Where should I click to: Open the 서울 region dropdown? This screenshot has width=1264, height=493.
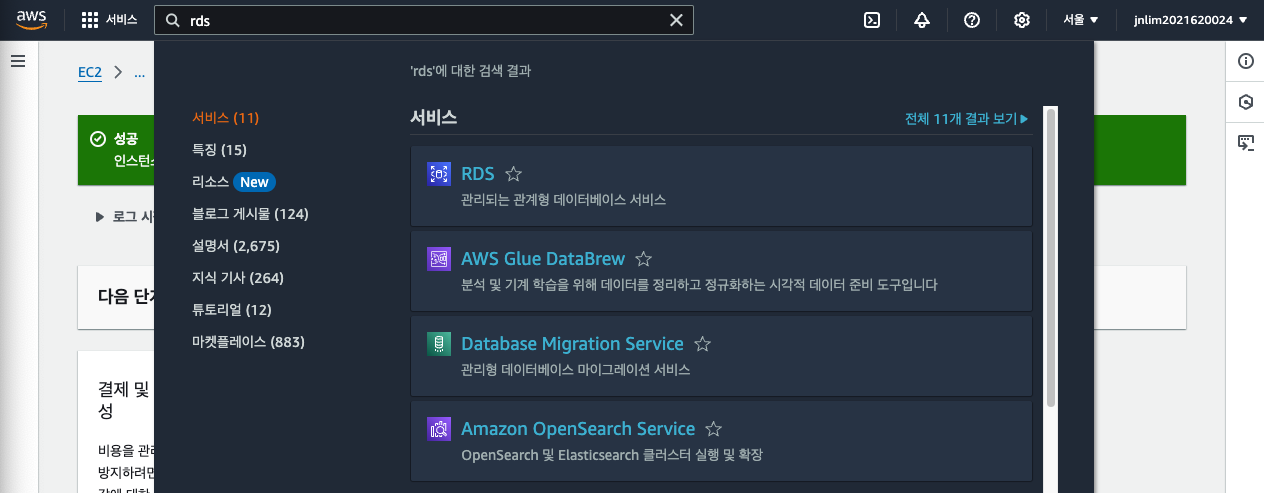coord(1080,20)
